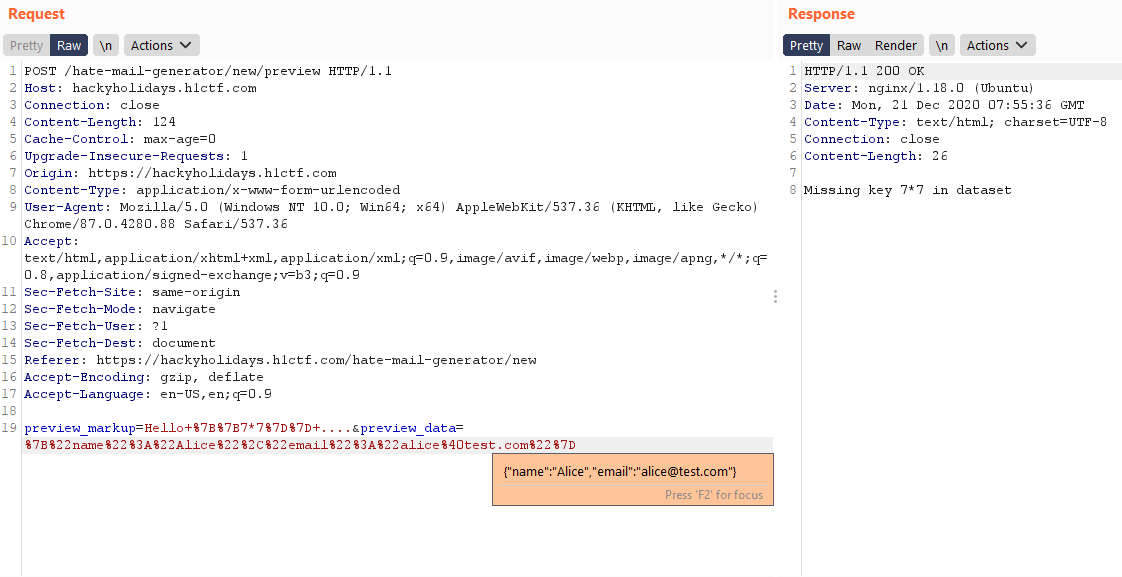Open the Request Actions dropdown
Screen dimensions: 1122x577
[x=162, y=45]
